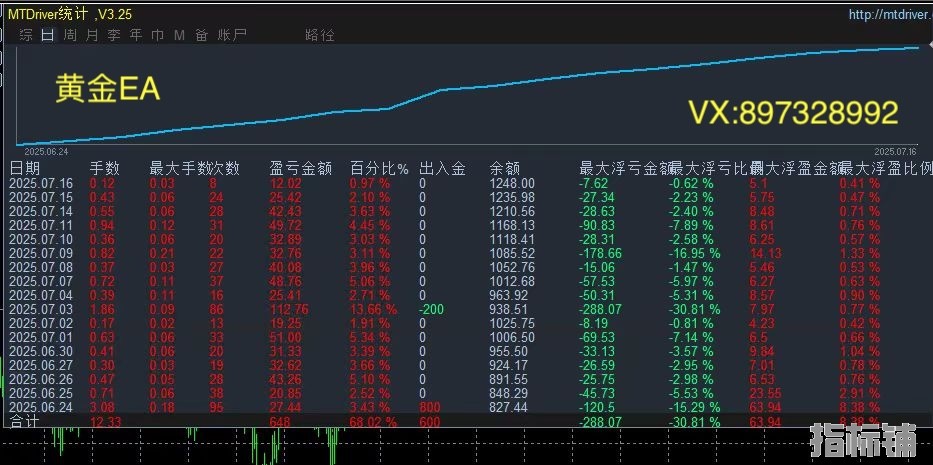933x465 pixels.
Task: Click floating loss -178.66
Action: (601, 253)
